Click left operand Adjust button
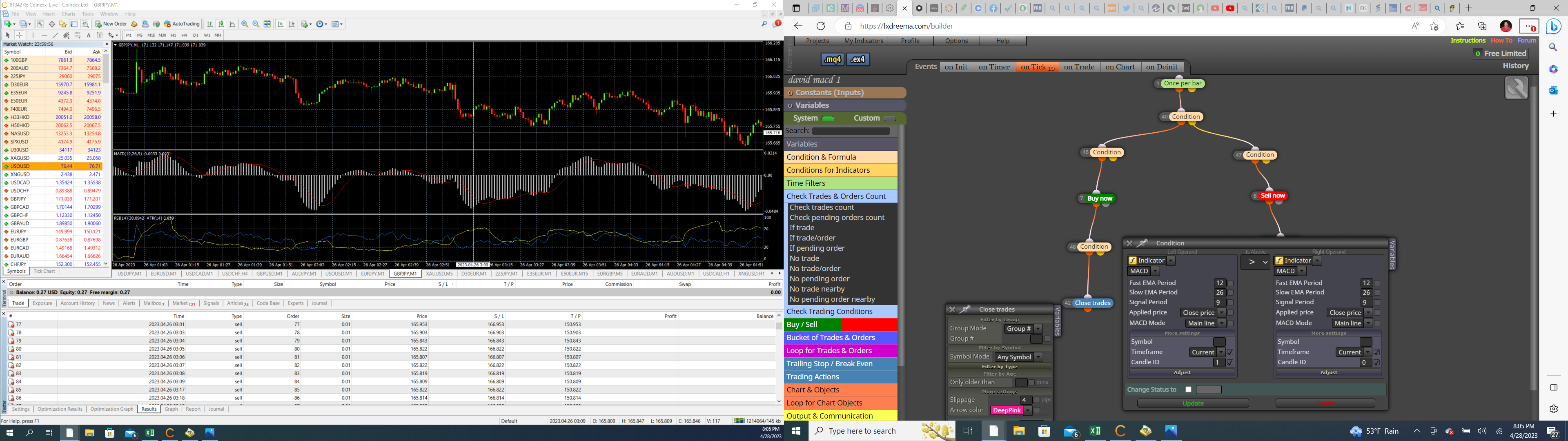The image size is (1568, 441). click(x=1182, y=372)
